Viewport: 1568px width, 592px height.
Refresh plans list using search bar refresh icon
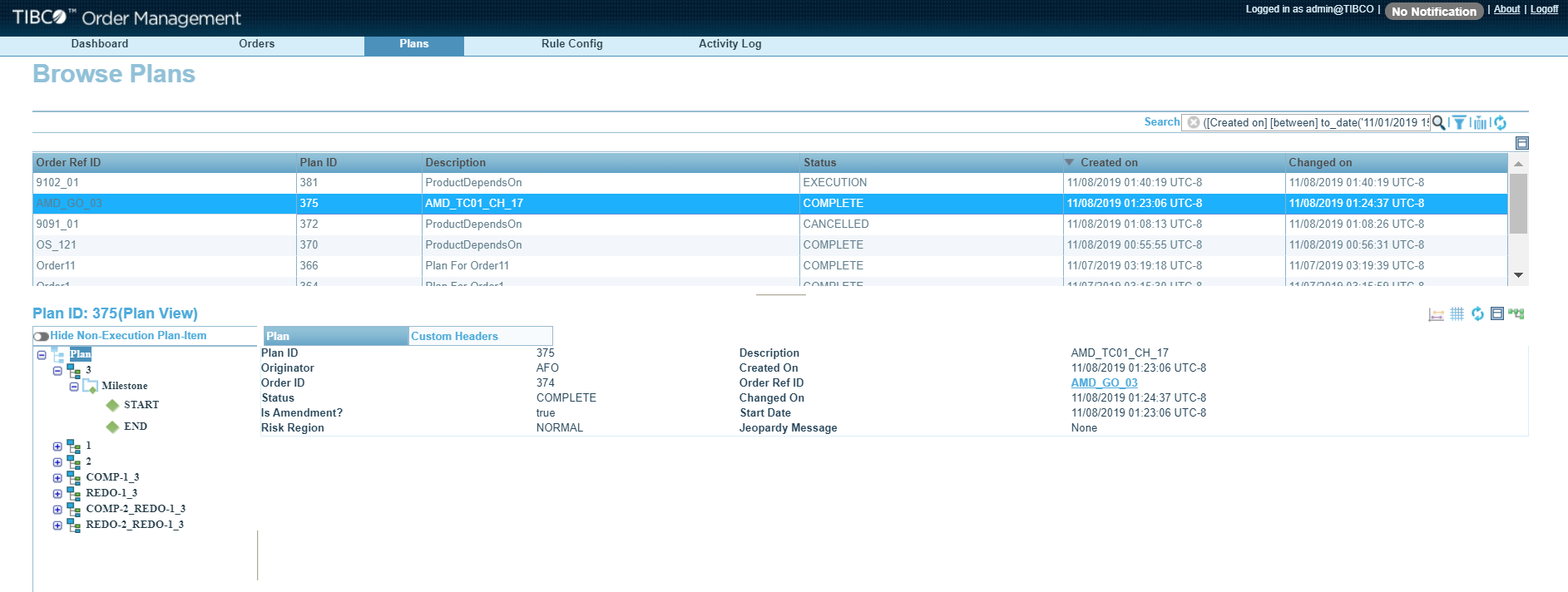pyautogui.click(x=1501, y=123)
